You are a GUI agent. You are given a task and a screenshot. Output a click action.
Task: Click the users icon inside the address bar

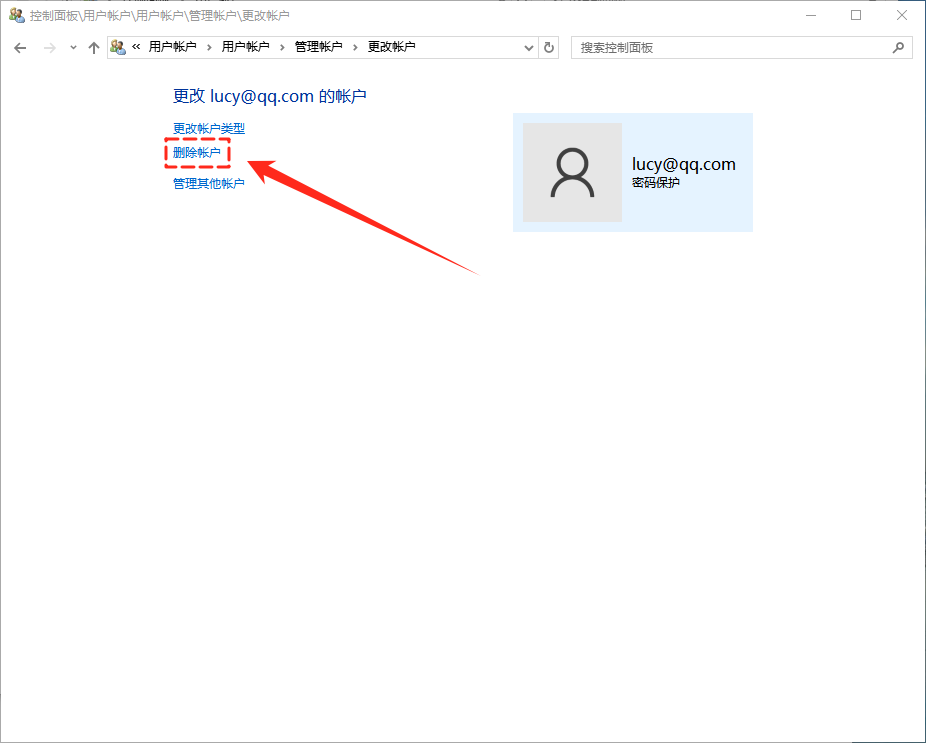coord(118,47)
